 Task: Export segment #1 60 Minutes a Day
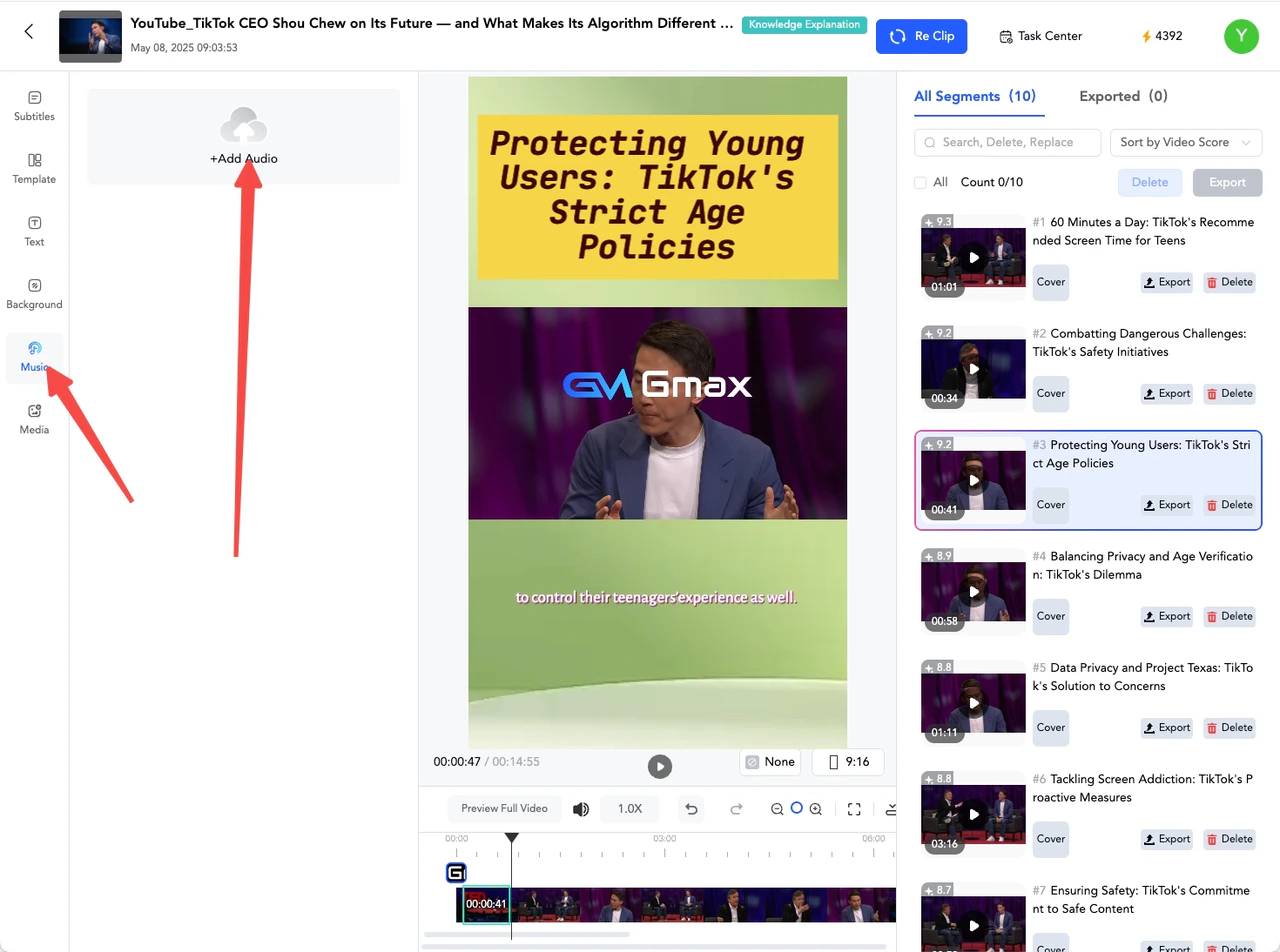click(x=1167, y=282)
